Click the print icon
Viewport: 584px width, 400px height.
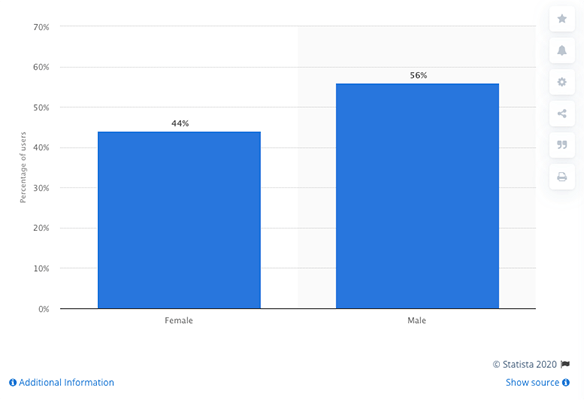pos(562,177)
